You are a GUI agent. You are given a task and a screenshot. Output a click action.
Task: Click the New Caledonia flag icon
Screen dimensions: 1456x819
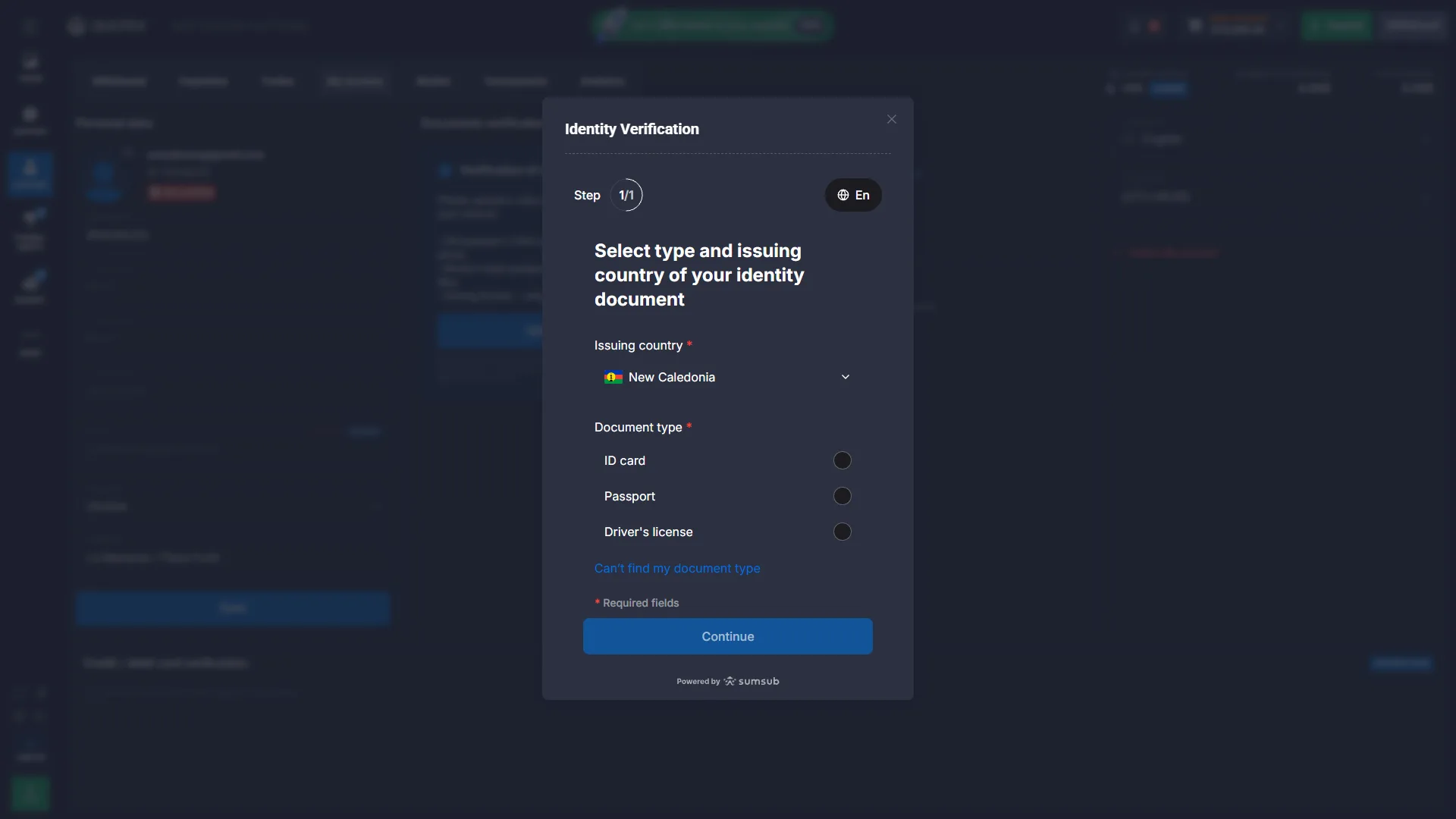pyautogui.click(x=613, y=377)
